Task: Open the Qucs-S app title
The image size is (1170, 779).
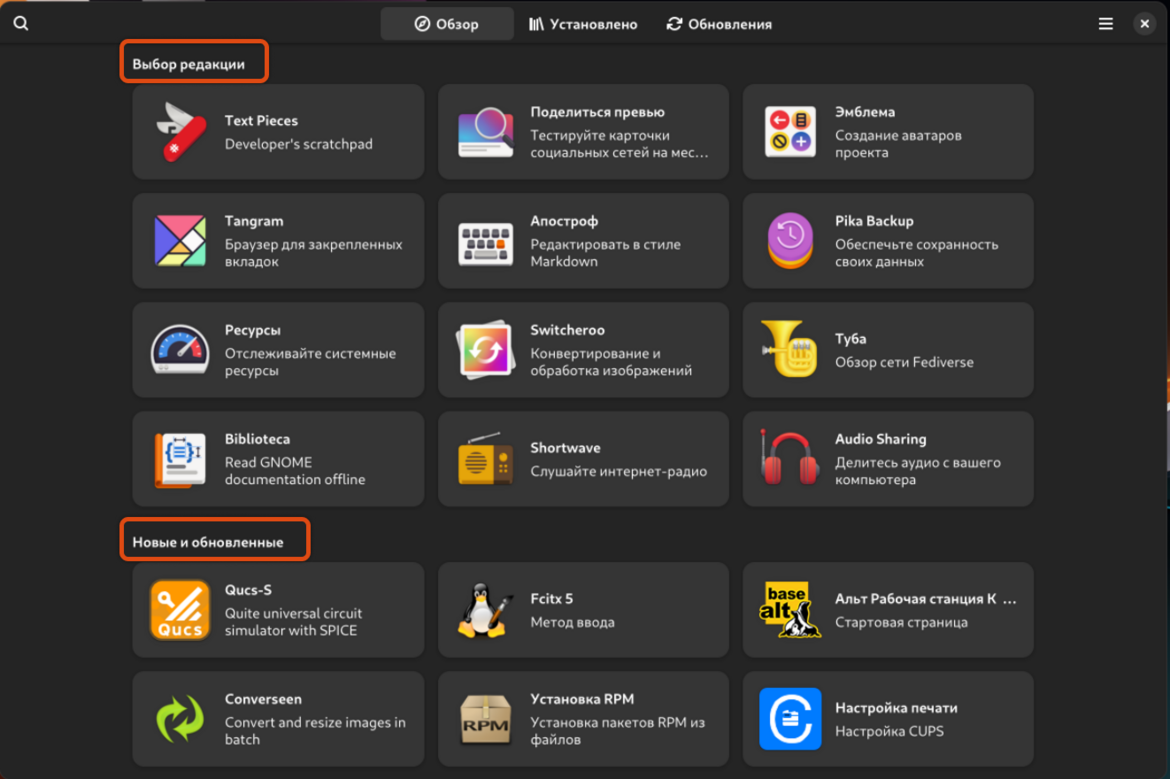Action: point(248,589)
